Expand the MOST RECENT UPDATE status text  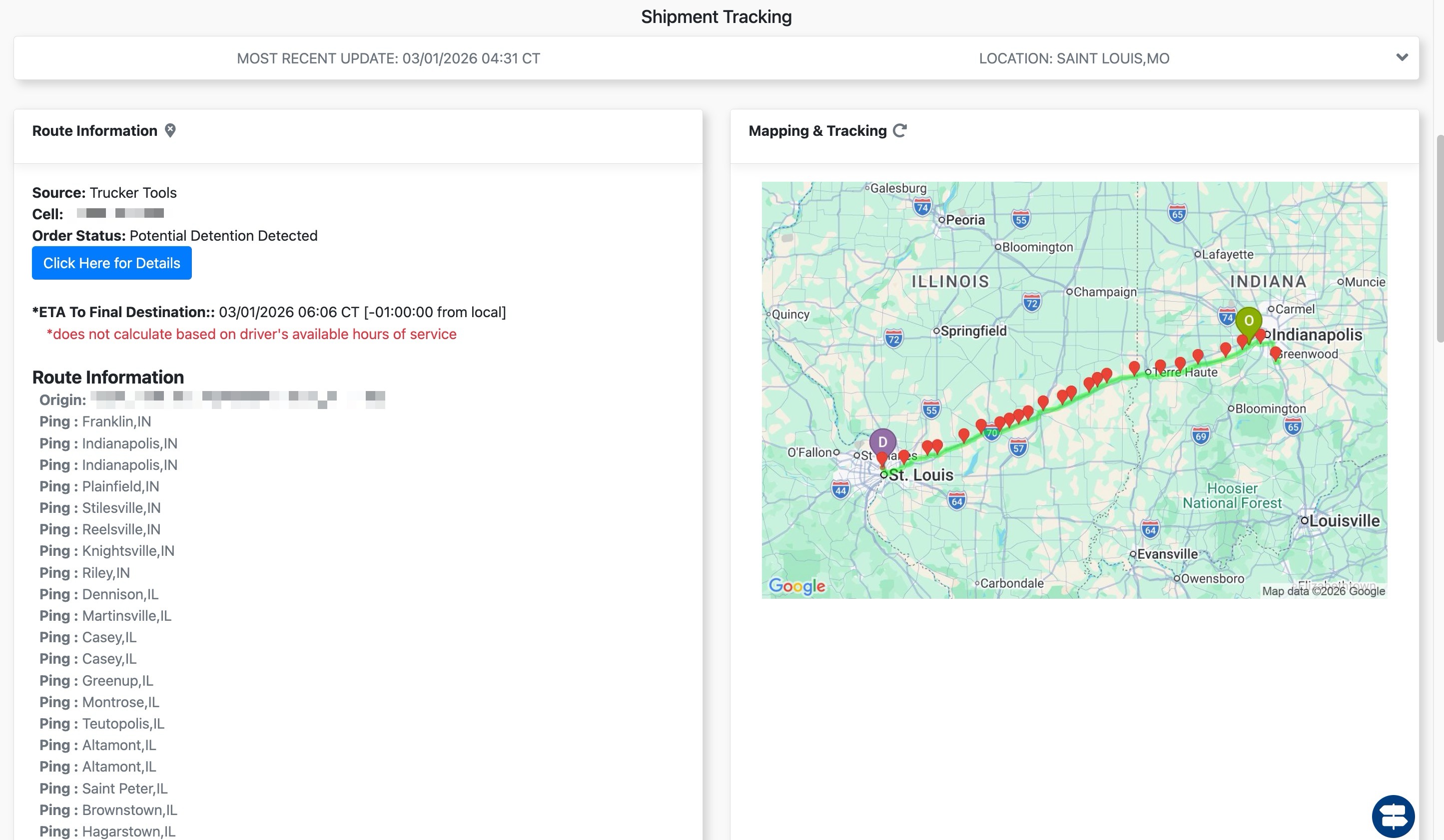click(x=389, y=58)
